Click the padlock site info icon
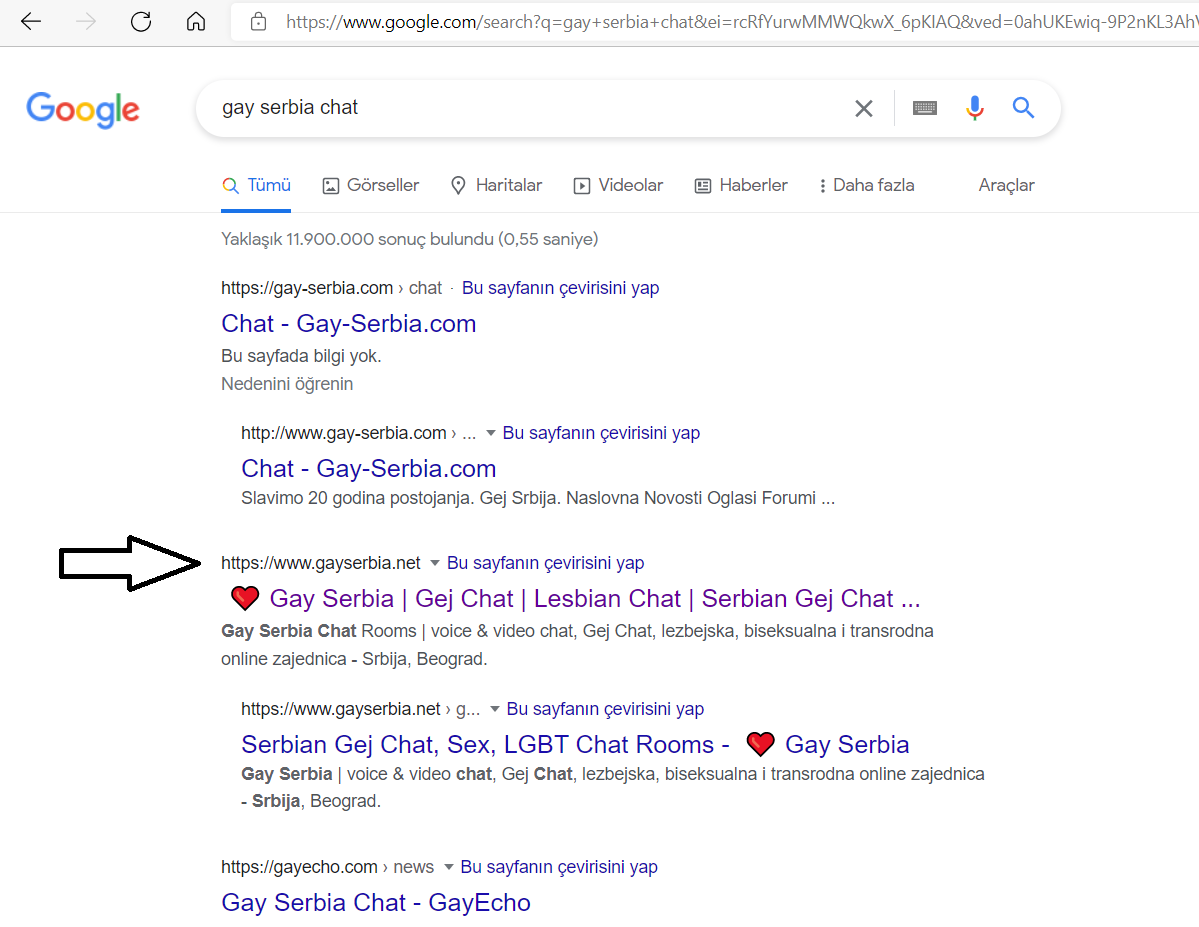 [258, 21]
